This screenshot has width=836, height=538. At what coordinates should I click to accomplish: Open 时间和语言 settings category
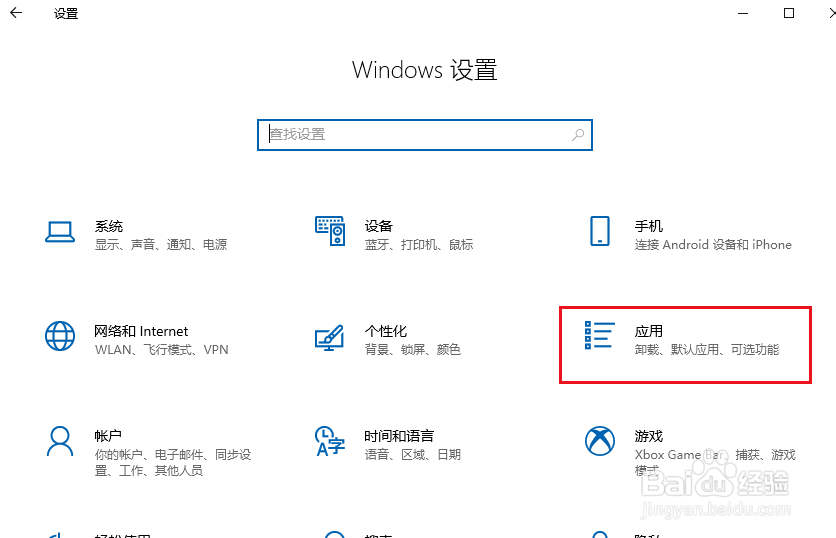pyautogui.click(x=399, y=436)
